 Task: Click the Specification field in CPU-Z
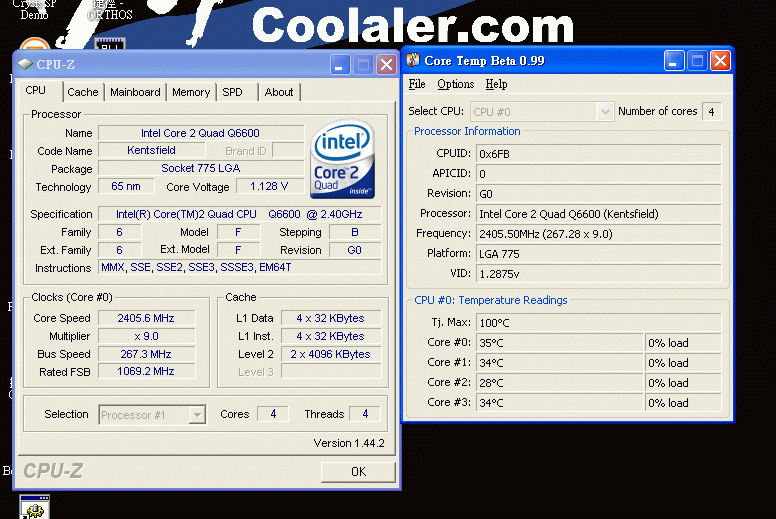[240, 214]
